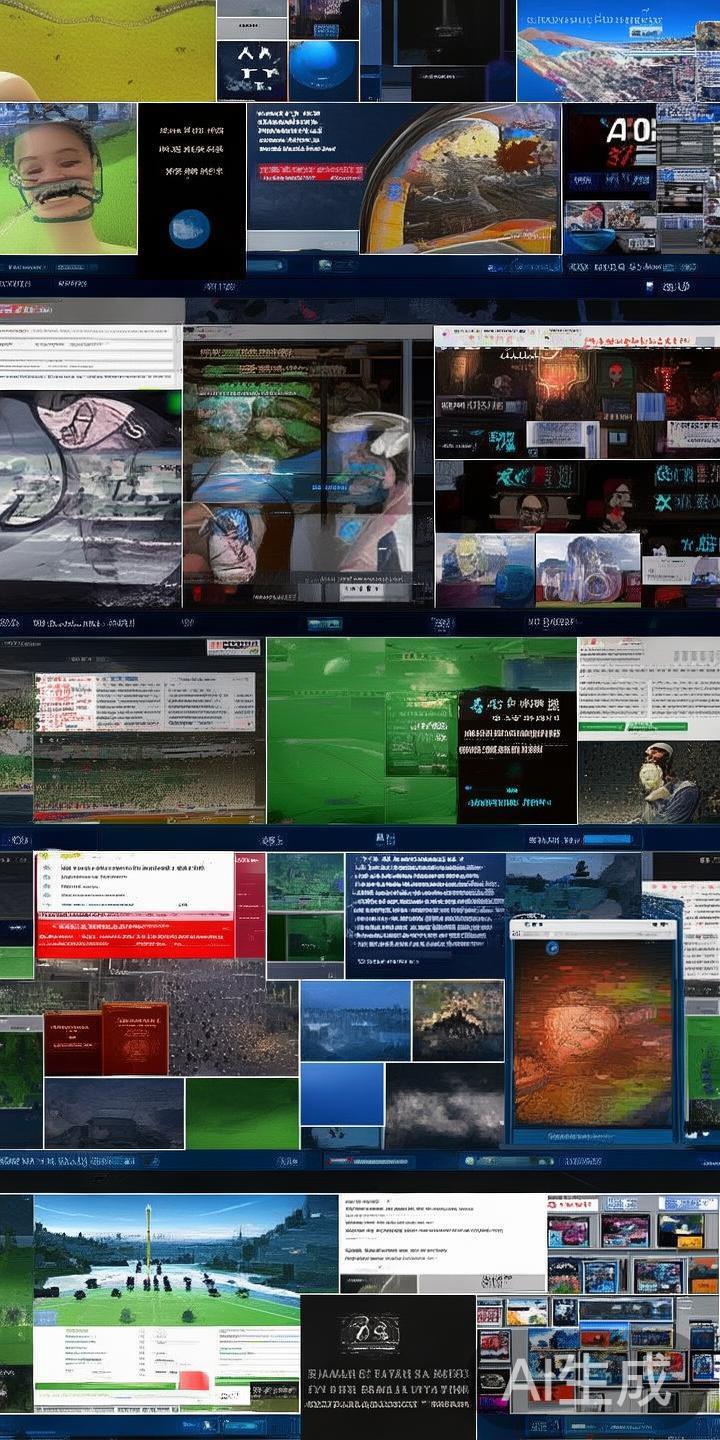Click the round icon atop the tablet window
This screenshot has width=720, height=1440.
coord(551,948)
